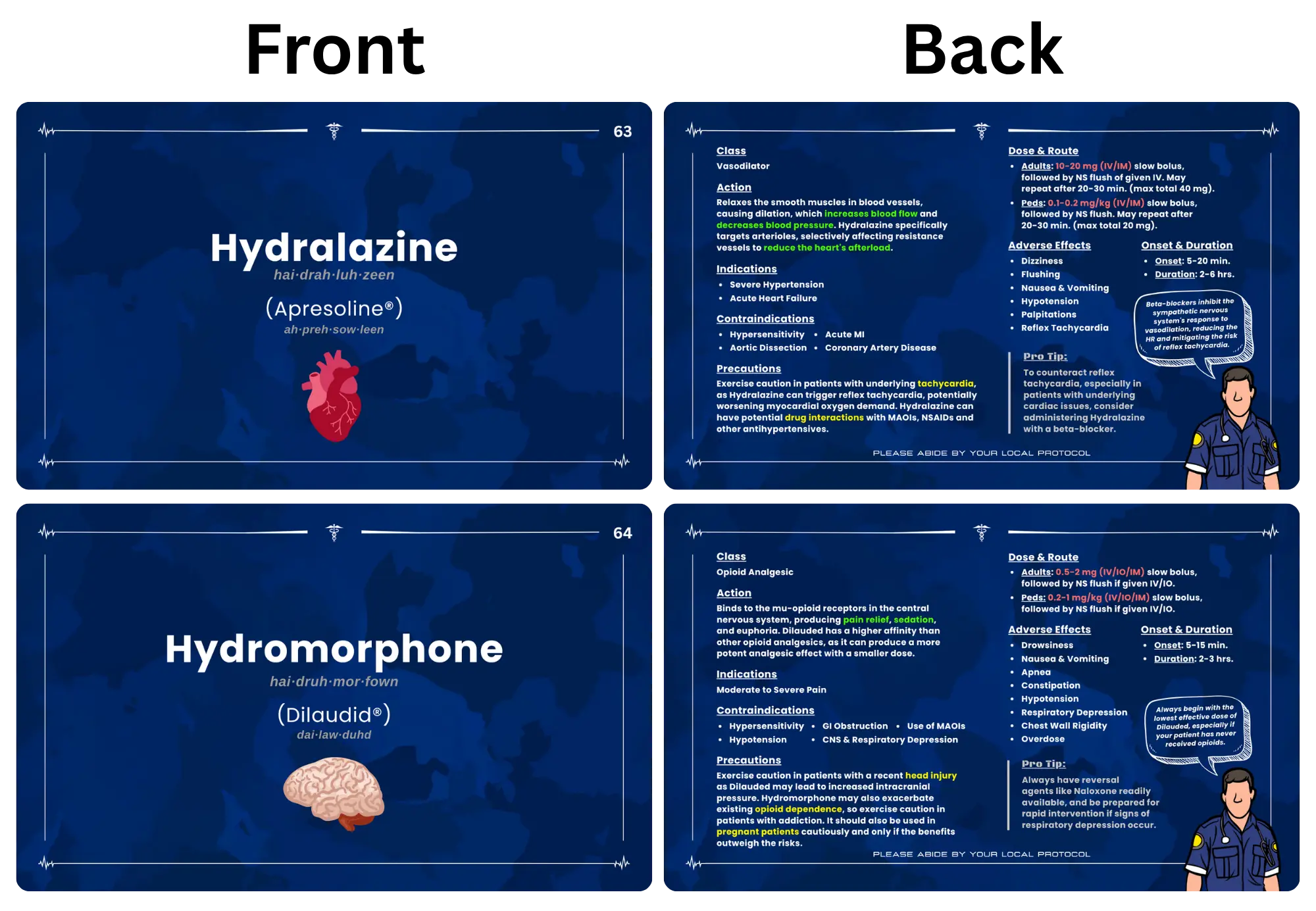Screen dimensions: 1316x911
Task: Click the 'Always begin with the lowest' speech bubble
Action: click(x=1195, y=726)
